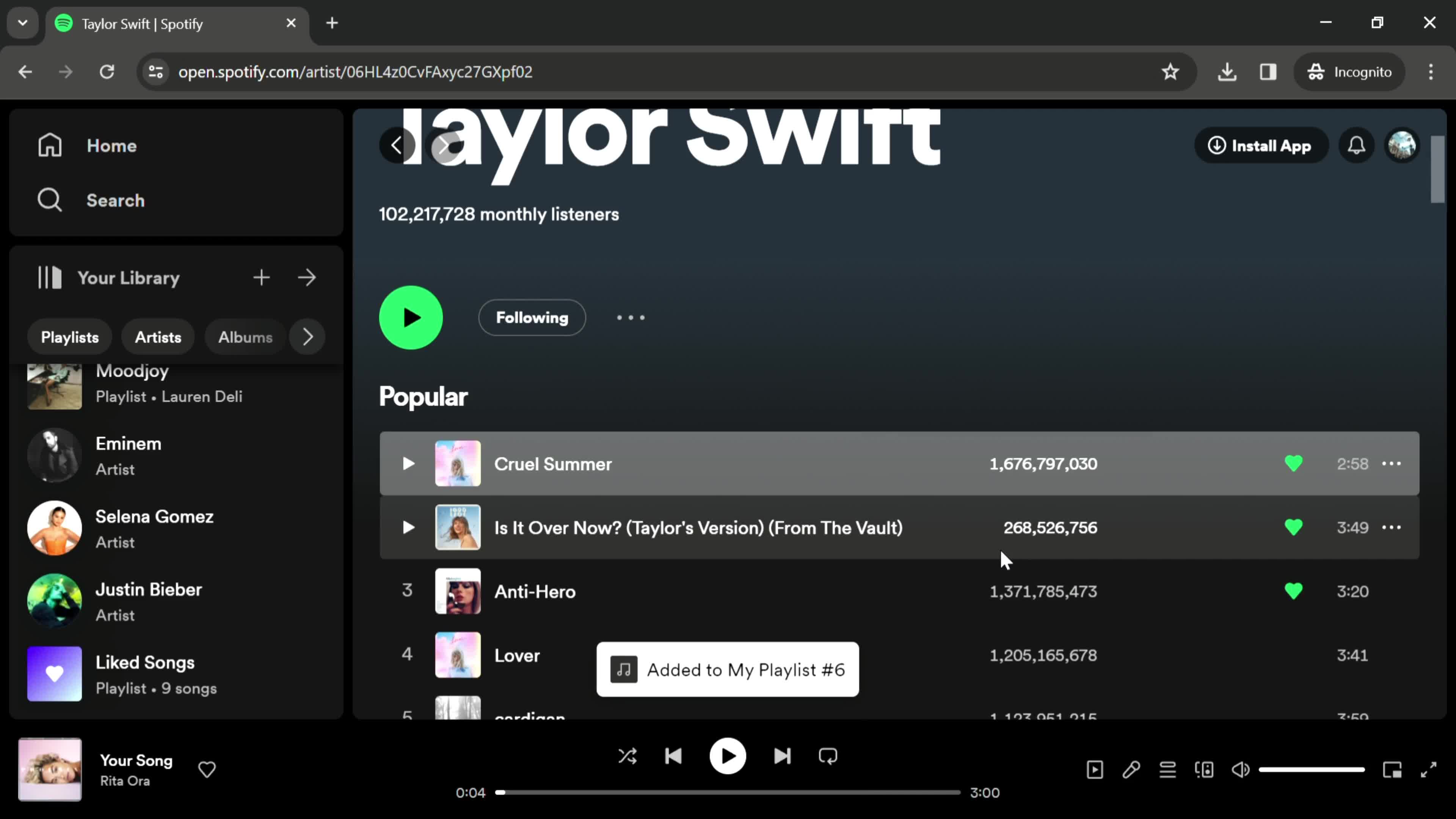Toggle repeat in the player controls
Viewport: 1456px width, 819px height.
[828, 756]
